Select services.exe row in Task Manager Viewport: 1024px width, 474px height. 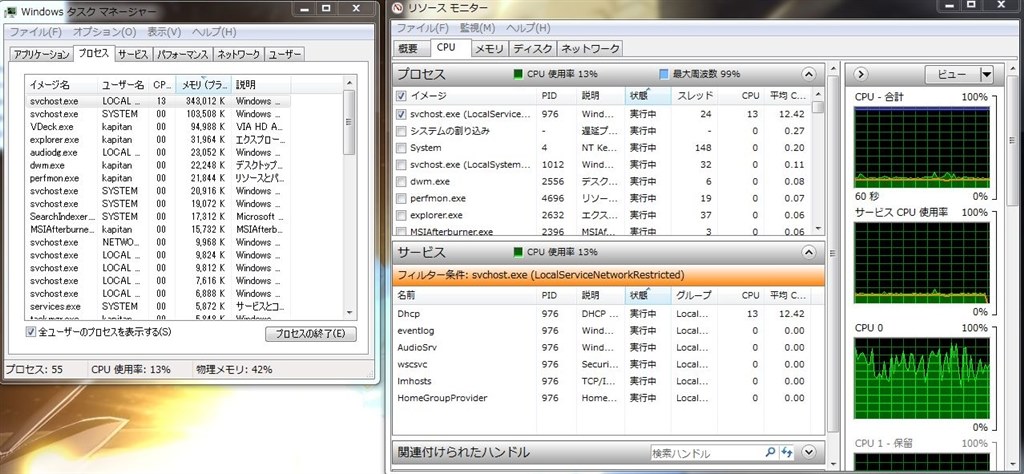click(x=157, y=306)
